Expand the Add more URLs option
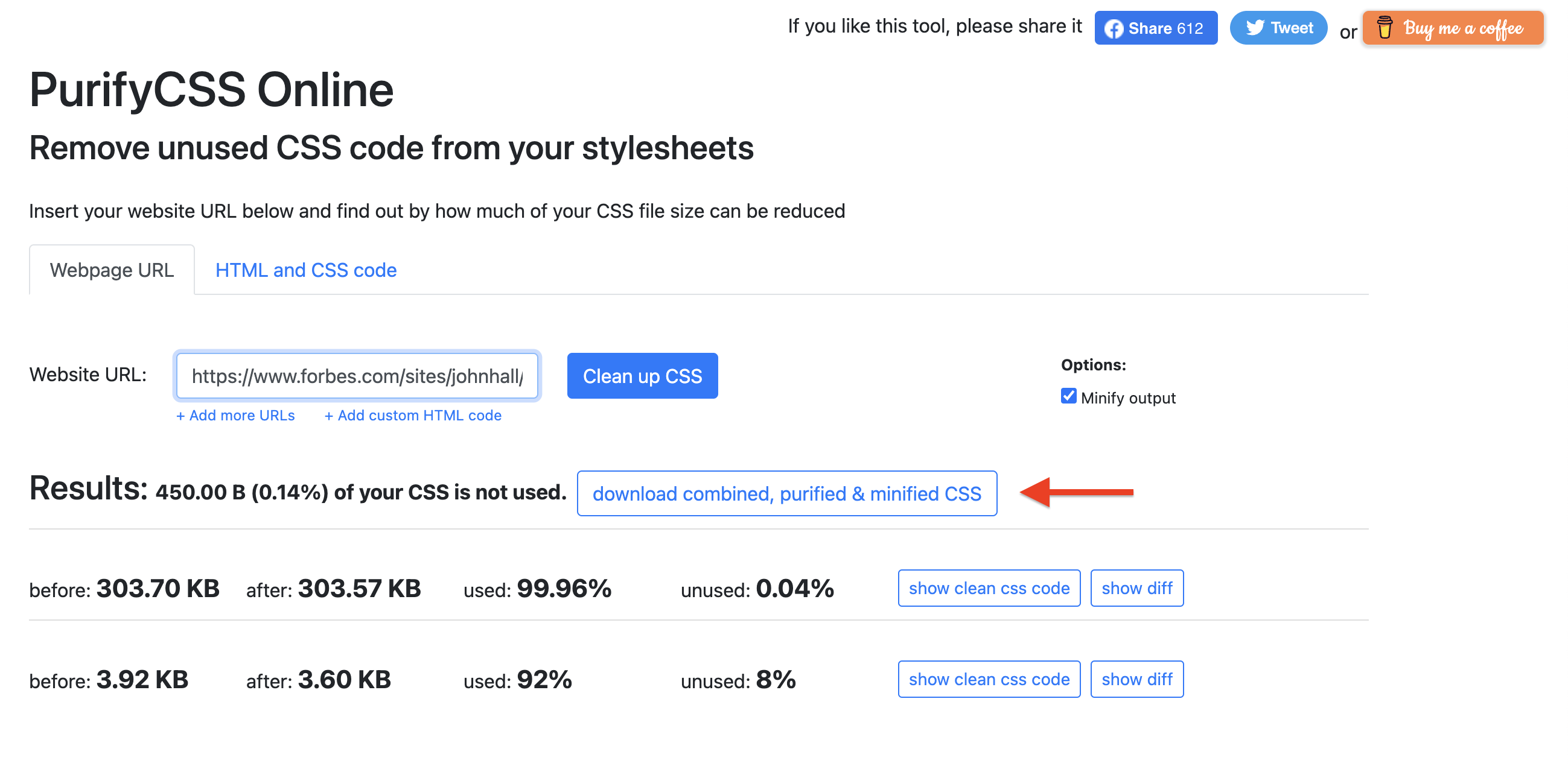Image resolution: width=1568 pixels, height=766 pixels. pos(235,415)
